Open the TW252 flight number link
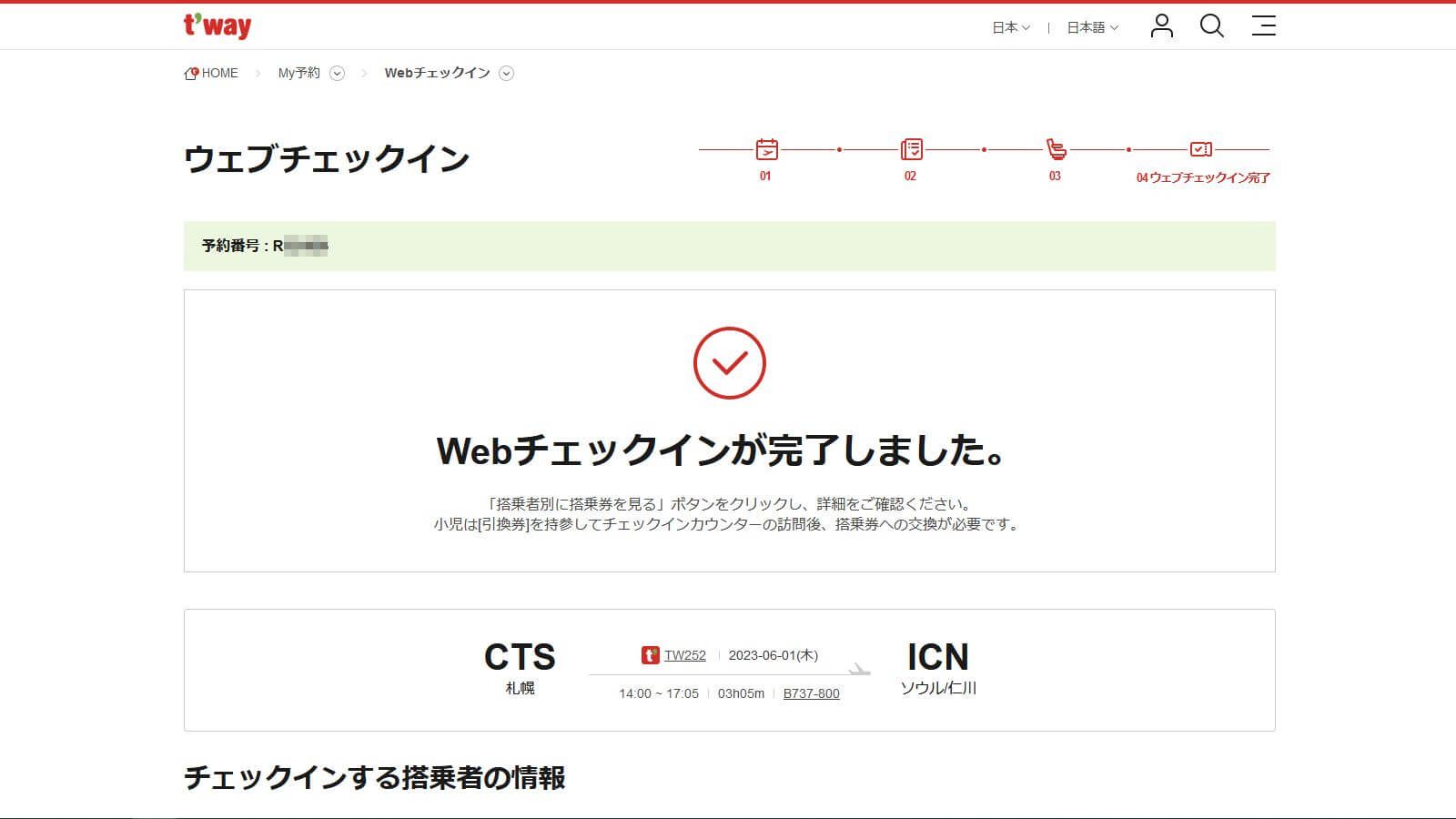Viewport: 1456px width, 819px height. point(684,654)
